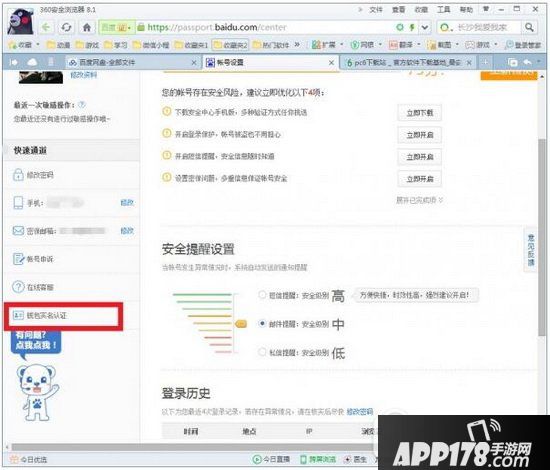
Task: Click help icon next to 最近一次敏感操作
Action: click(82, 104)
